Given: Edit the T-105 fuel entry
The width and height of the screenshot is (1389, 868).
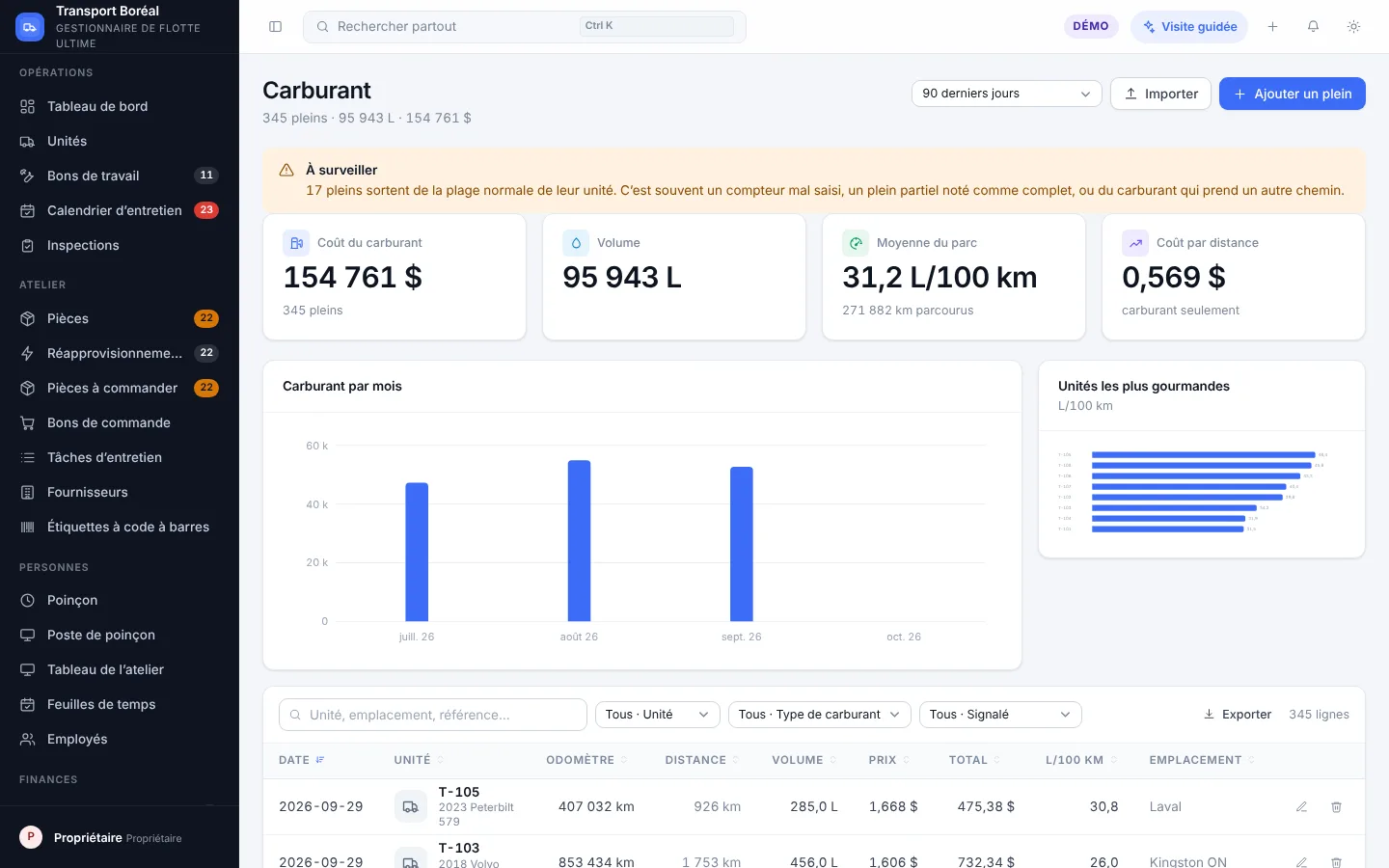Looking at the screenshot, I should pyautogui.click(x=1301, y=806).
